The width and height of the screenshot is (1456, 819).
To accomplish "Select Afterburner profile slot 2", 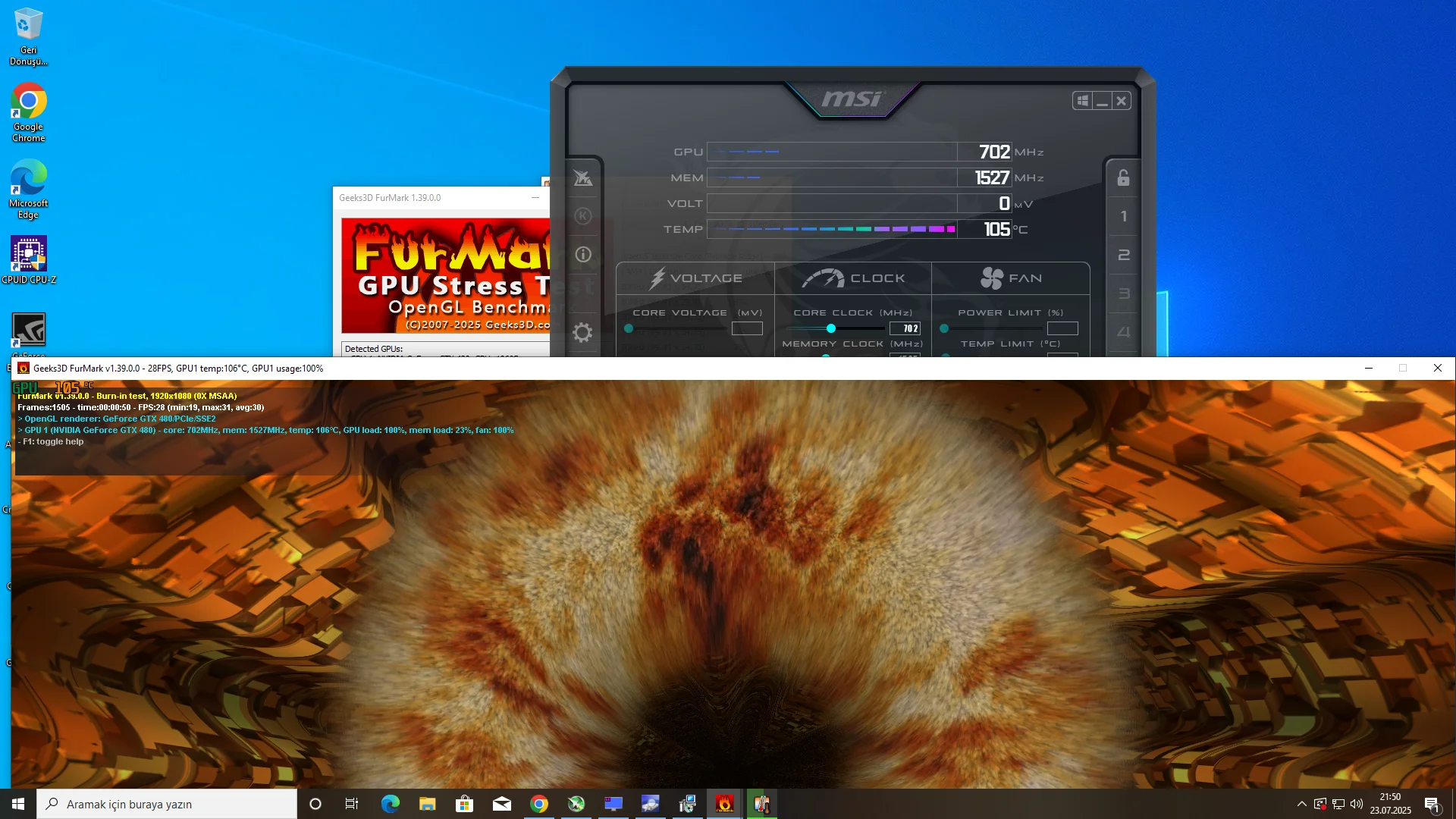I will 1123,255.
